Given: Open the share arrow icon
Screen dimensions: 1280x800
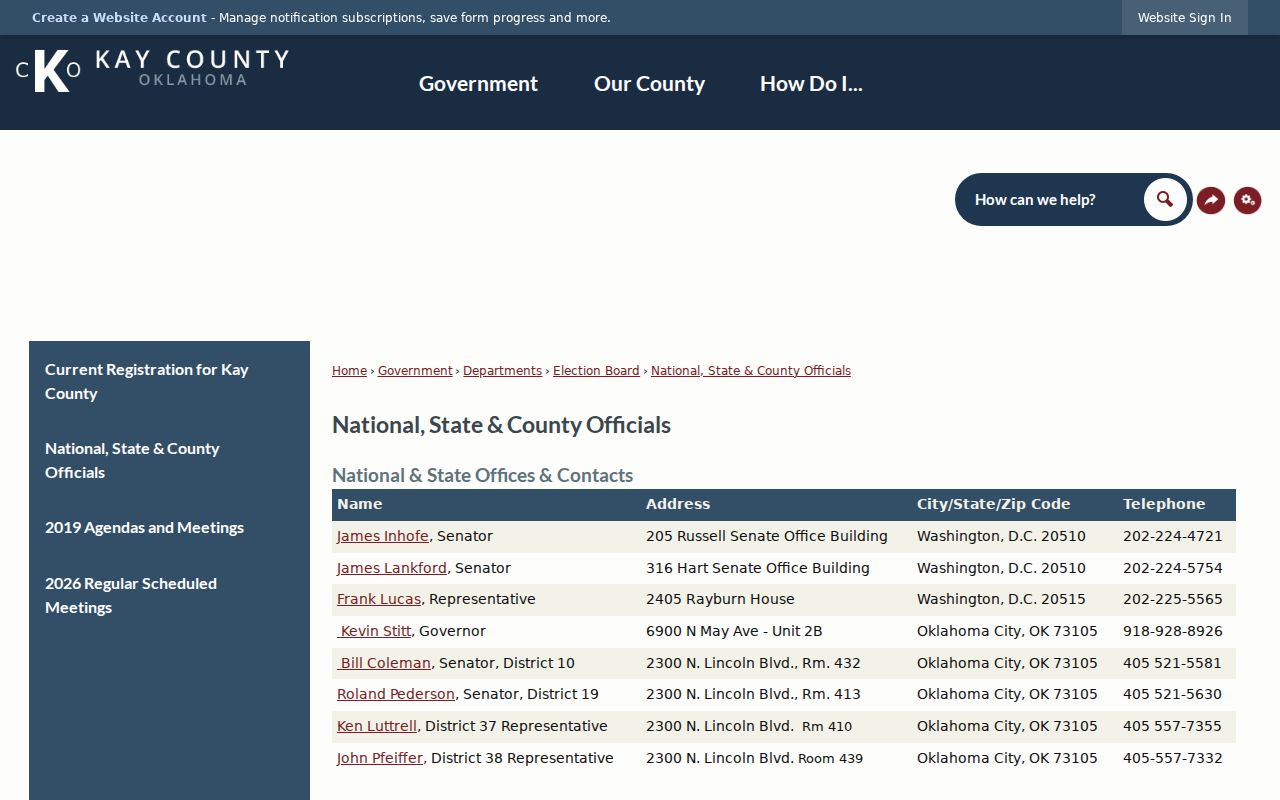Looking at the screenshot, I should pos(1211,200).
